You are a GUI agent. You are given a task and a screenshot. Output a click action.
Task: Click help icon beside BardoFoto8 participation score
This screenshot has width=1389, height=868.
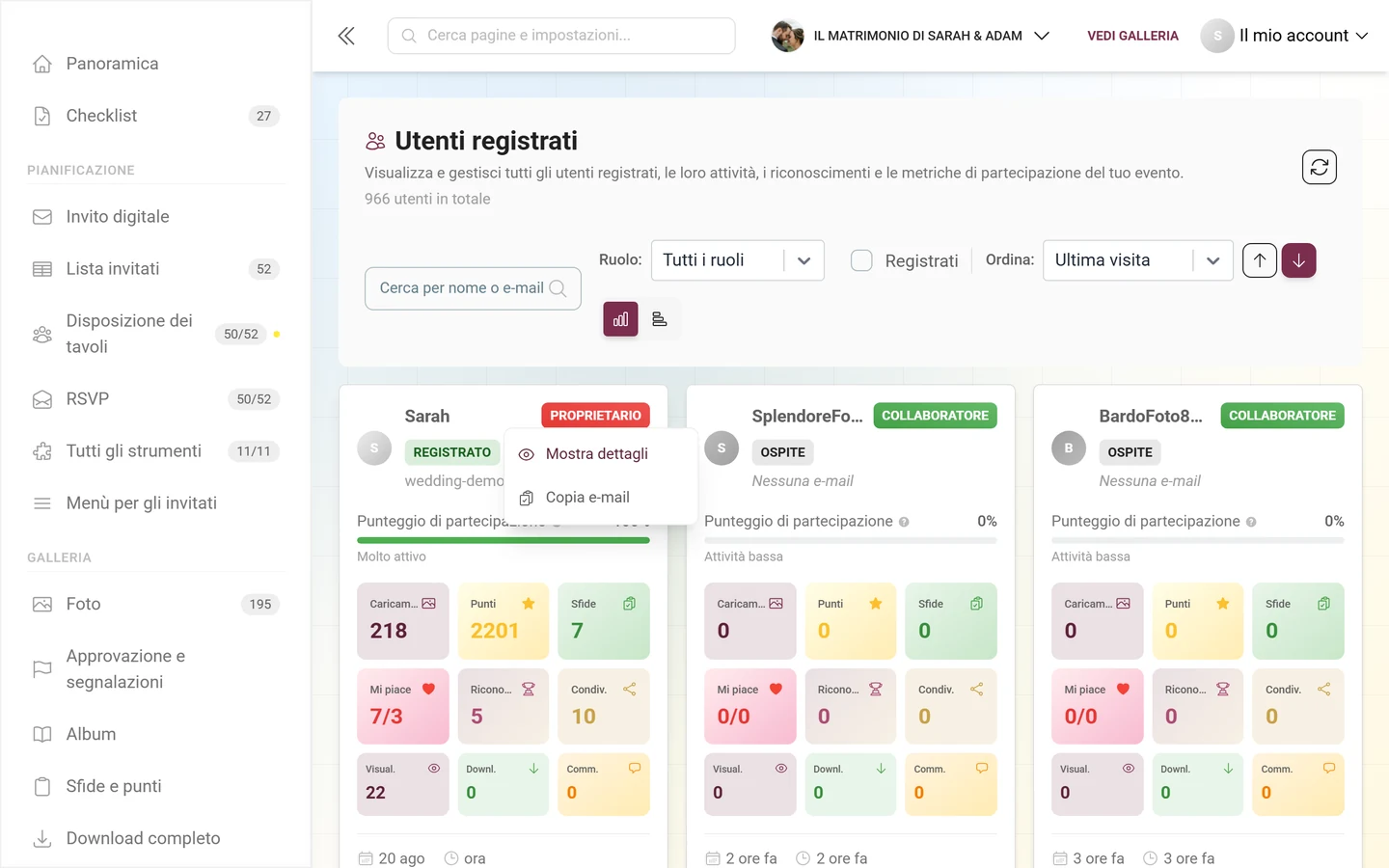click(1251, 522)
